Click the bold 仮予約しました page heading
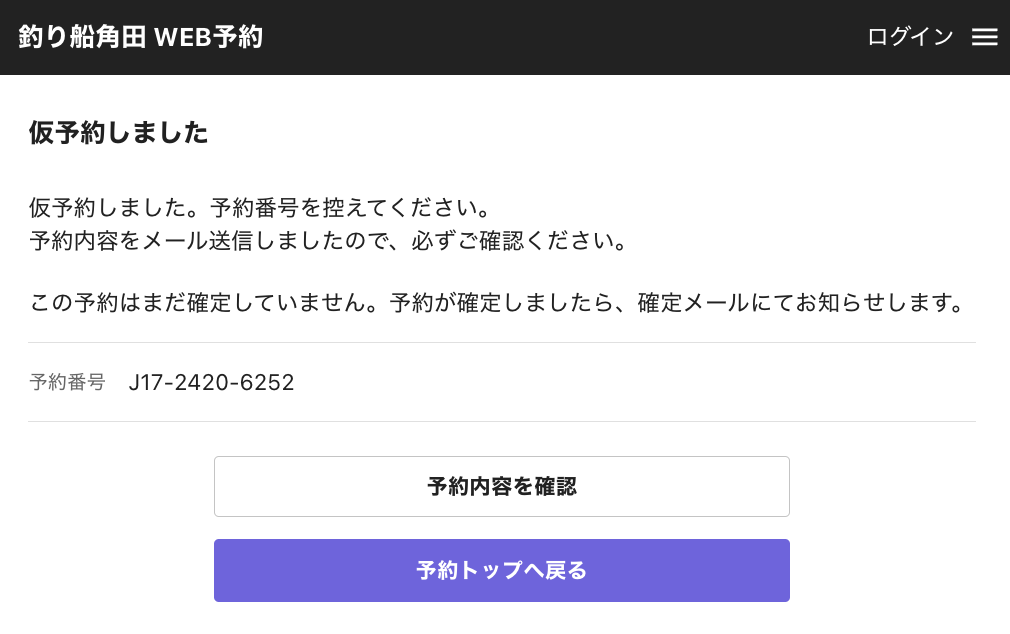 pyautogui.click(x=118, y=133)
